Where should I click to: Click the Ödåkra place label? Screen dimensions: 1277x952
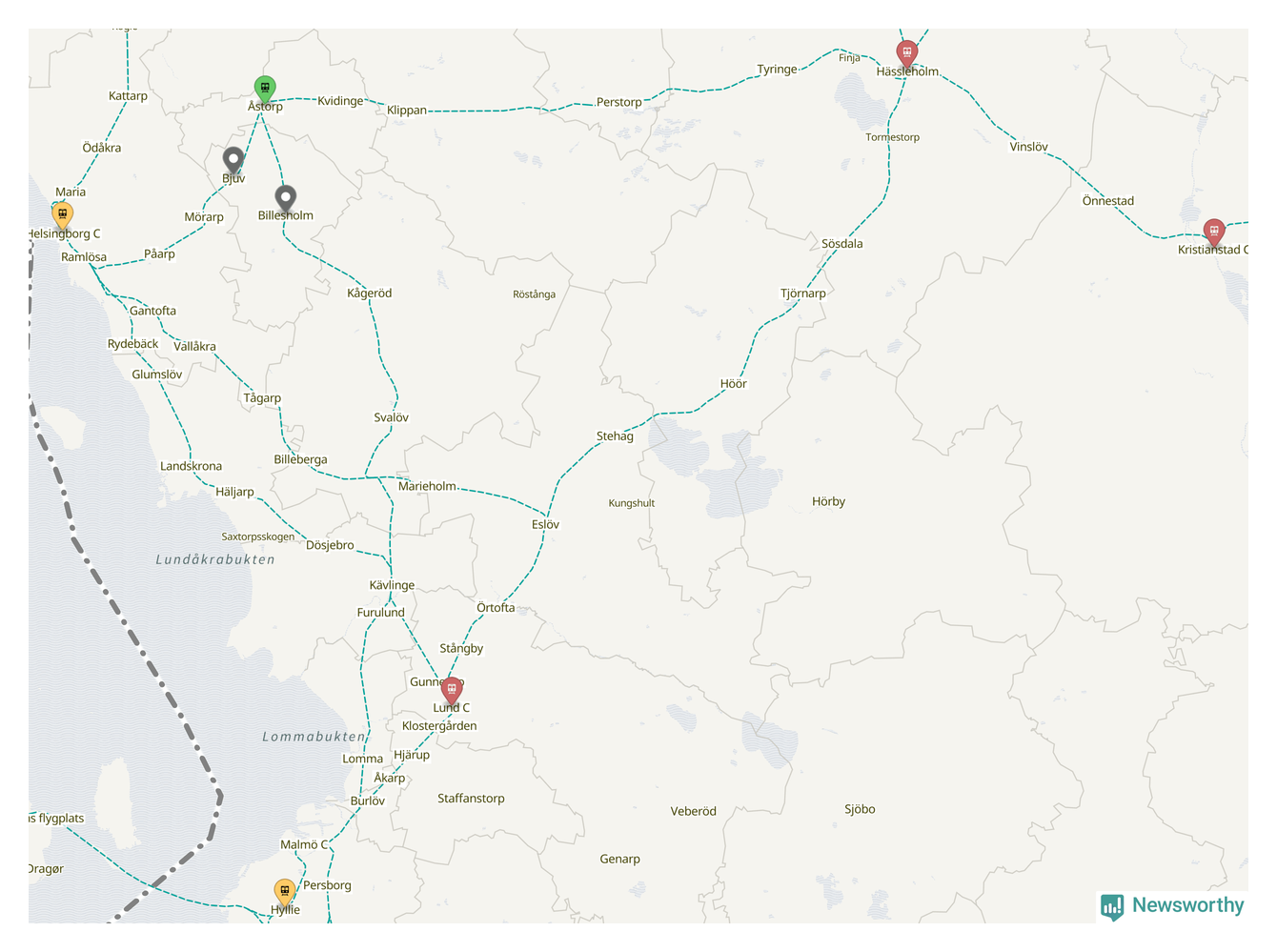(x=102, y=148)
